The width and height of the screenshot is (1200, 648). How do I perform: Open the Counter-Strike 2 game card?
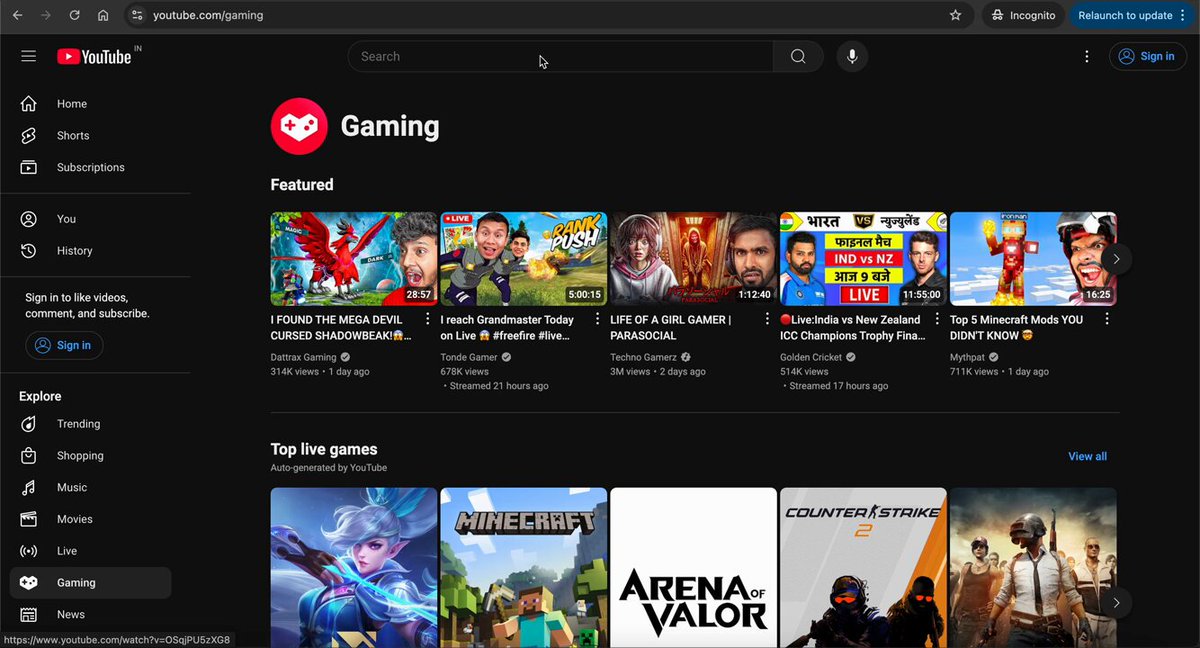pos(864,568)
